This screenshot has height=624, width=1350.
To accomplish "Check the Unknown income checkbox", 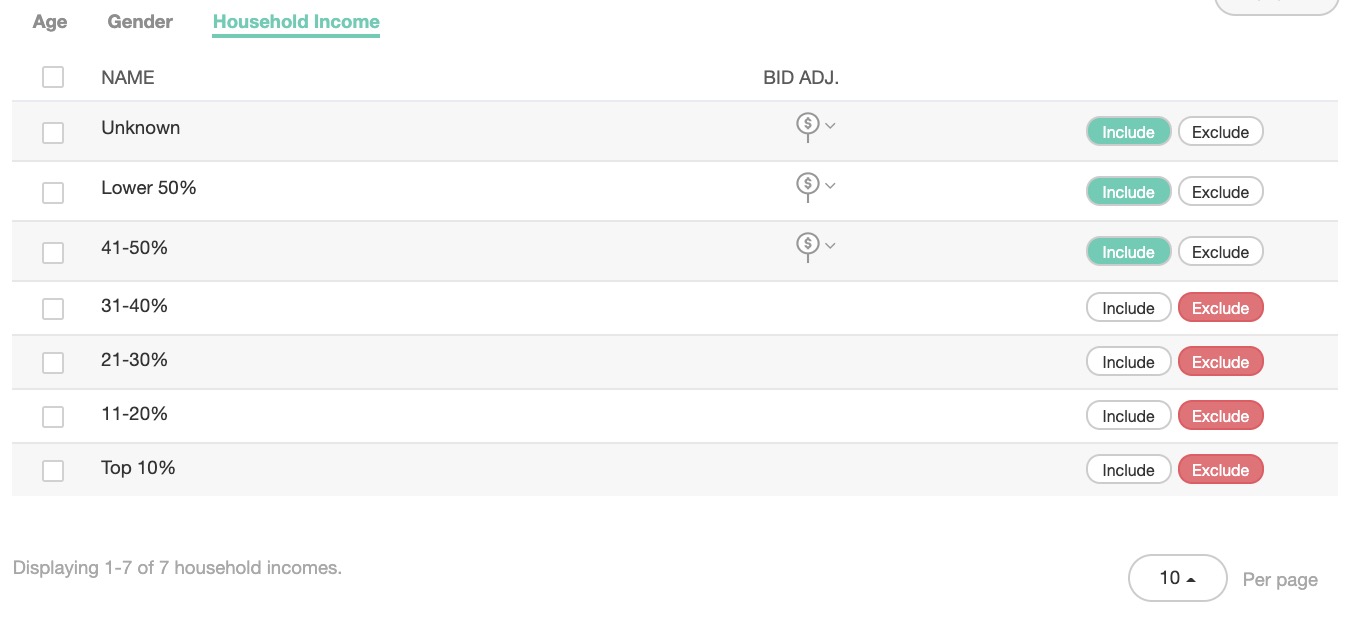I will point(53,132).
